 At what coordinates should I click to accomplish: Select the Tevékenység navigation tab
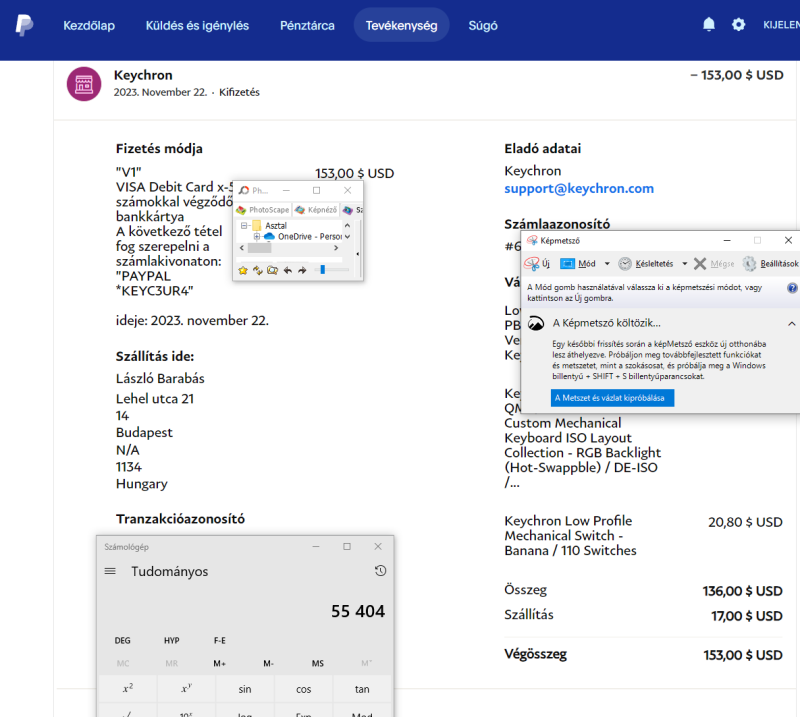[x=401, y=25]
